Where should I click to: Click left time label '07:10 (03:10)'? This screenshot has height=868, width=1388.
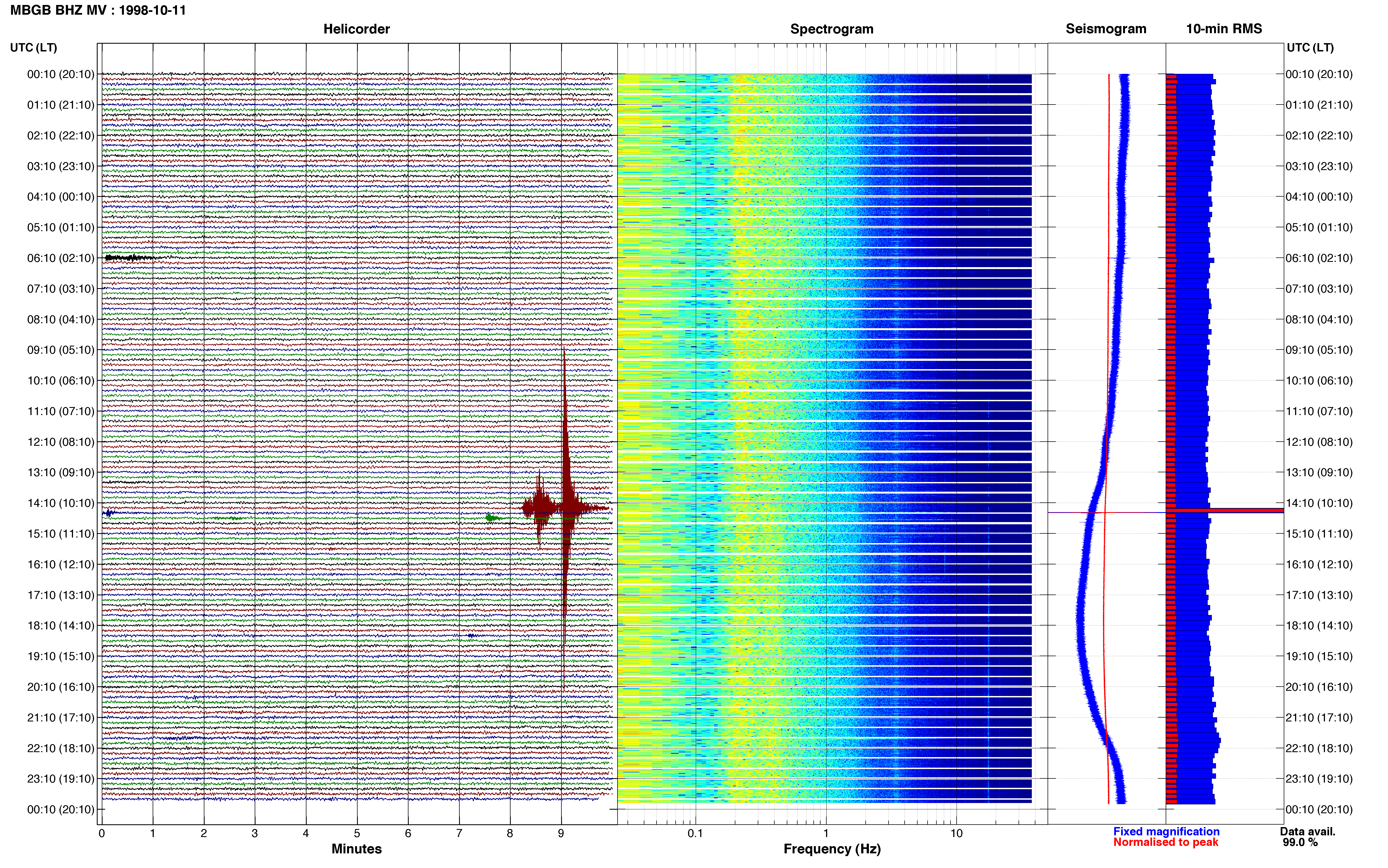point(61,289)
